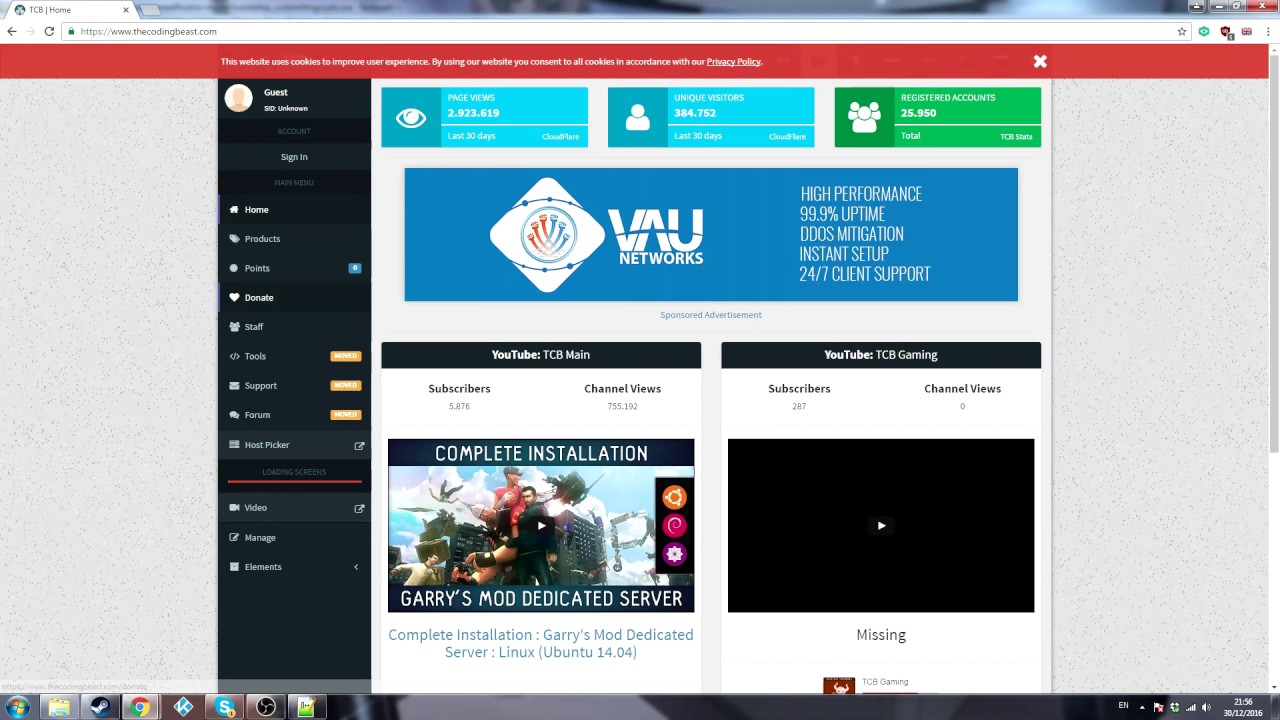
Task: Open Kodi from the taskbar
Action: (x=183, y=707)
